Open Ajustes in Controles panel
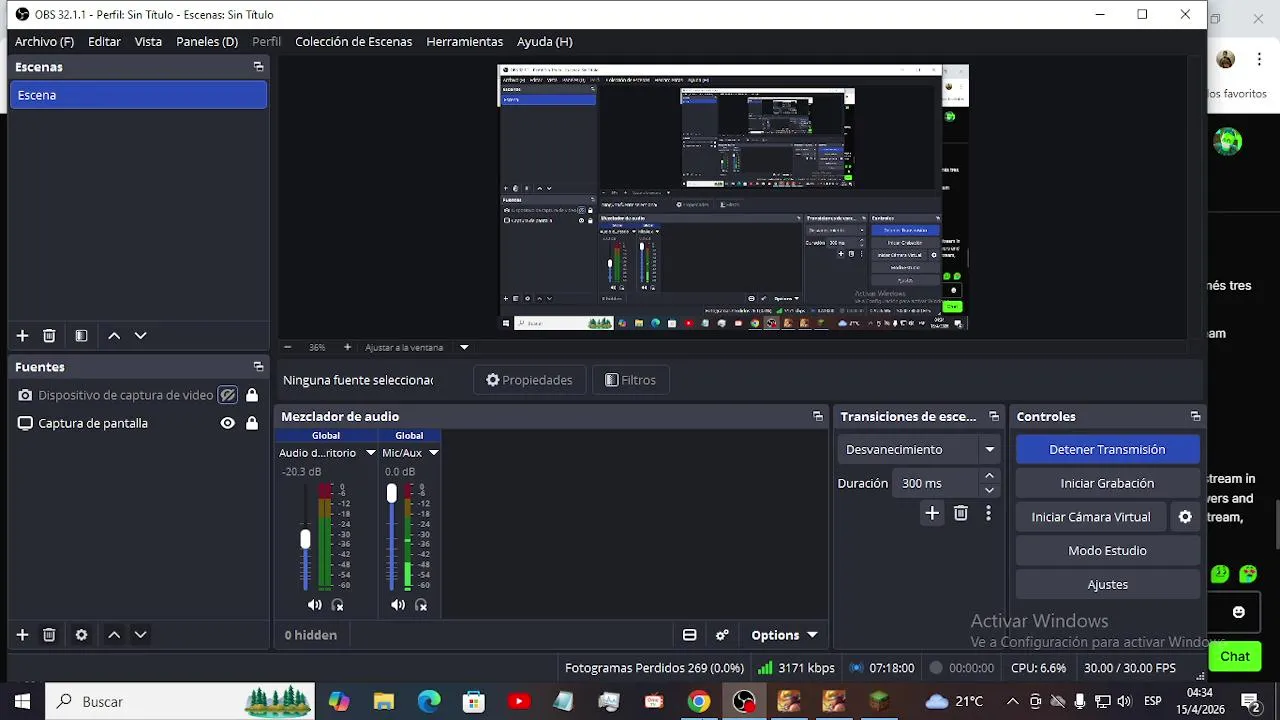 click(1107, 585)
